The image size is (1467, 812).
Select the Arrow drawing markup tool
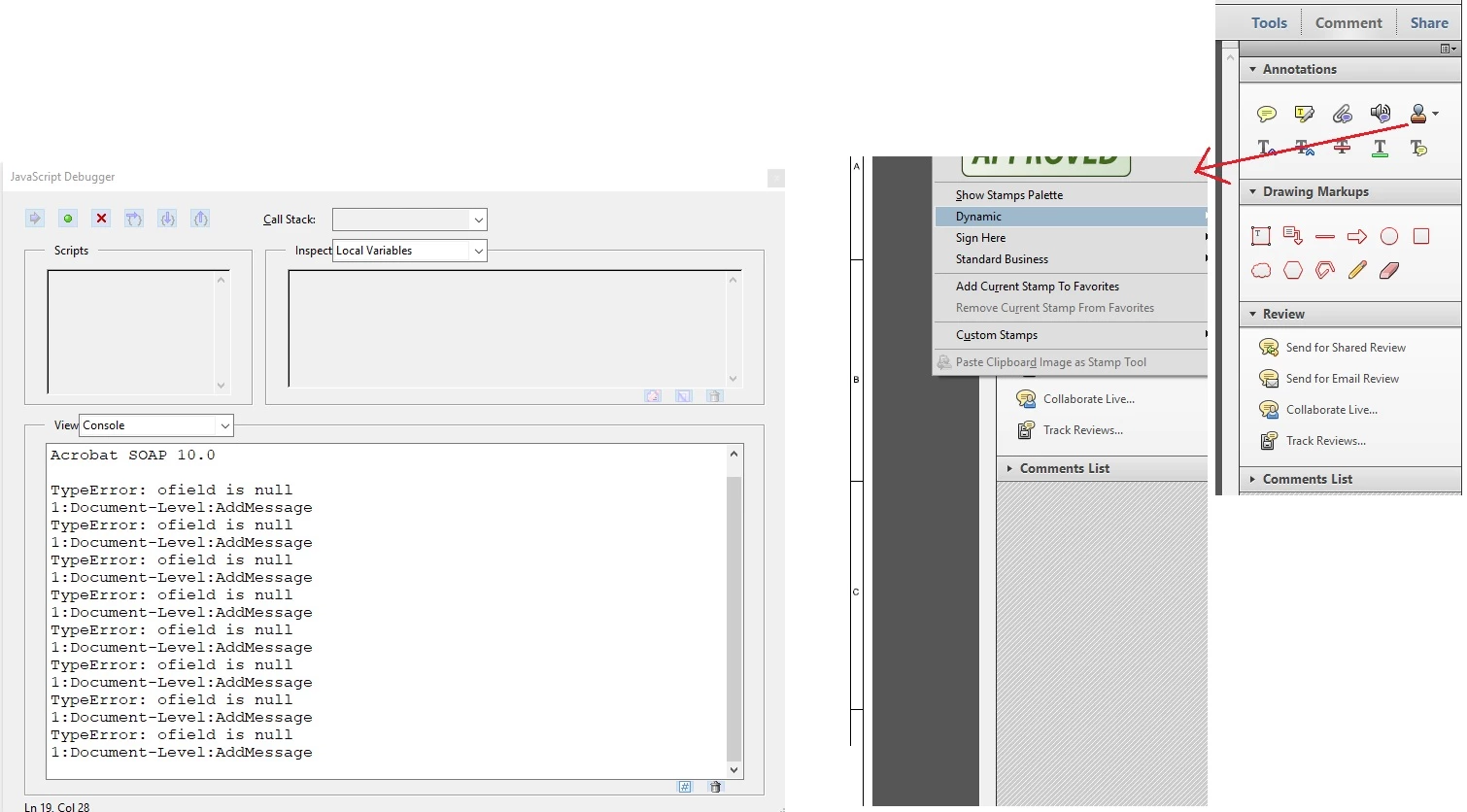click(1357, 236)
